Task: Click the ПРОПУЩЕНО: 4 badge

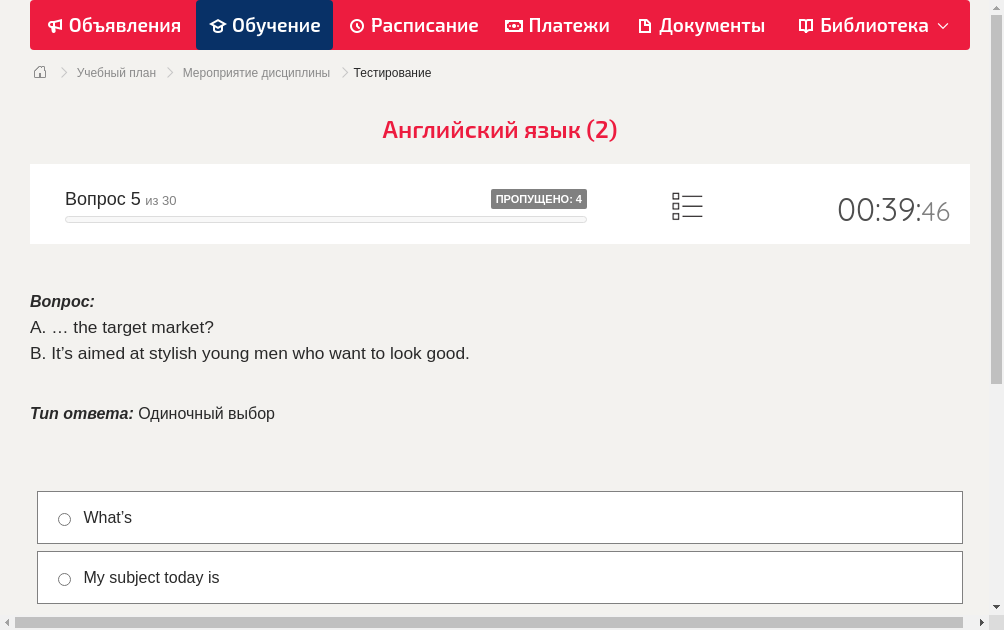Action: 538,199
